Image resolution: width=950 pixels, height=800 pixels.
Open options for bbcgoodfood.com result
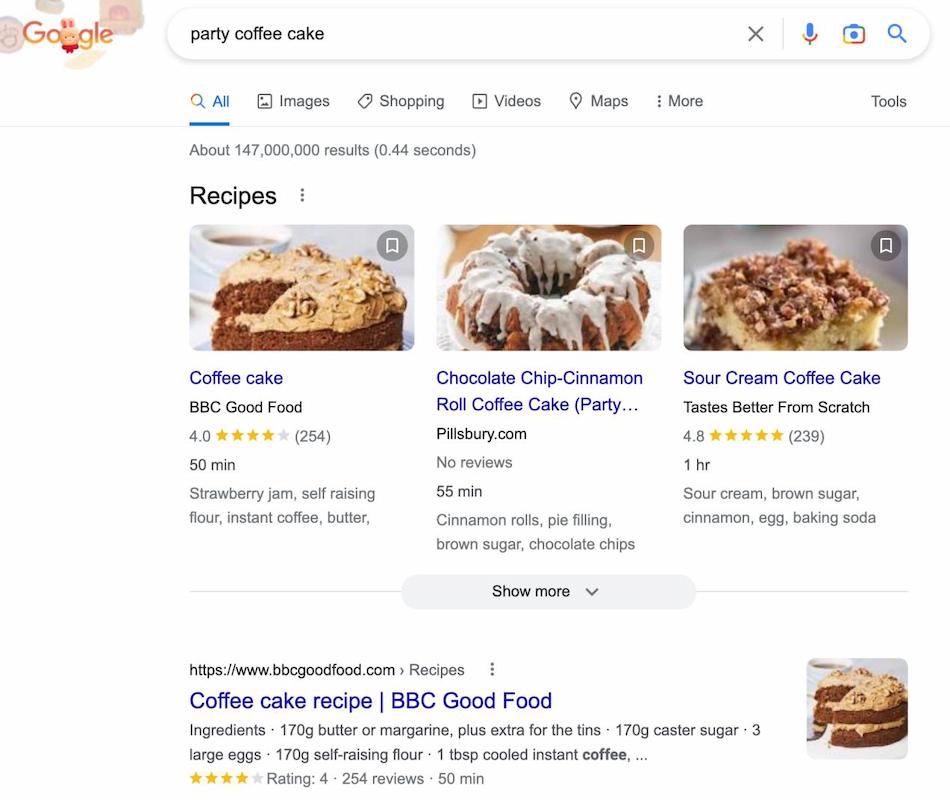pyautogui.click(x=492, y=670)
